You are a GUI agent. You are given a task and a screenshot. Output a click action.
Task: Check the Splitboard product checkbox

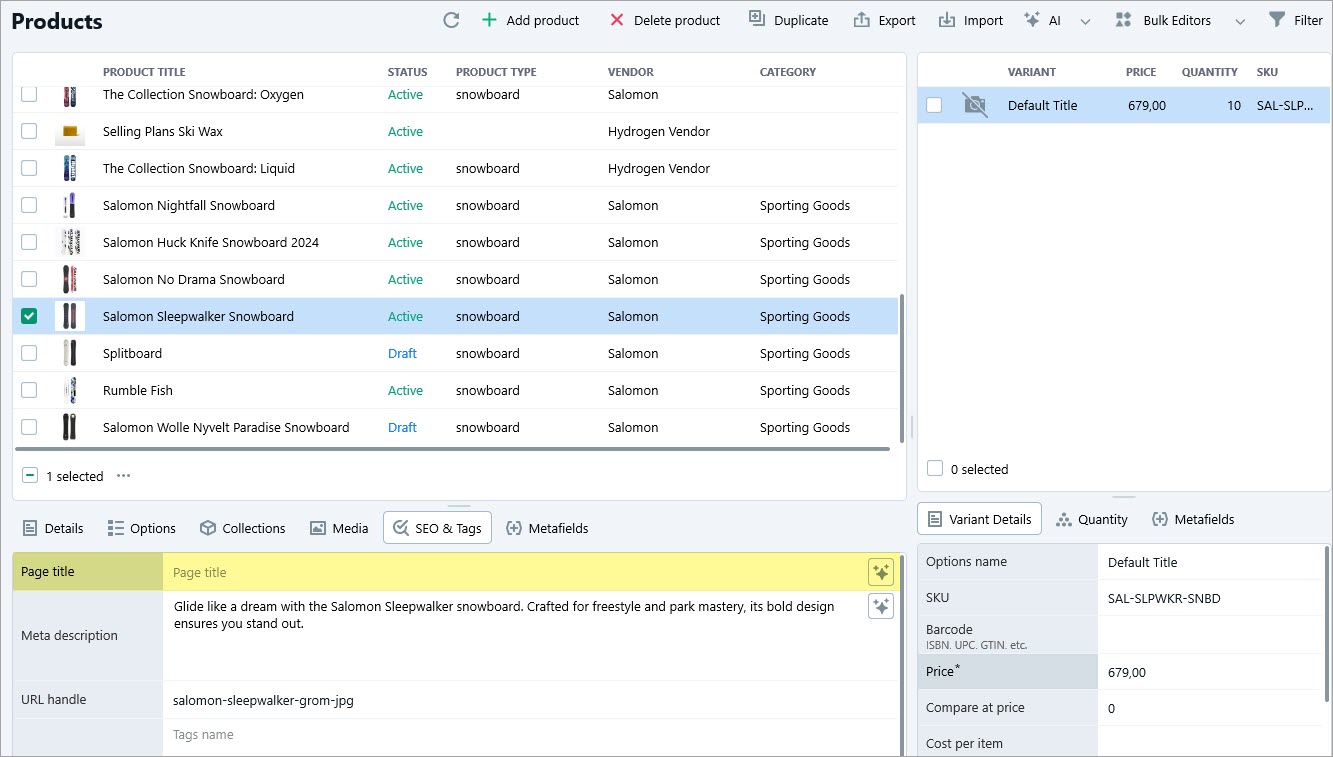[29, 353]
